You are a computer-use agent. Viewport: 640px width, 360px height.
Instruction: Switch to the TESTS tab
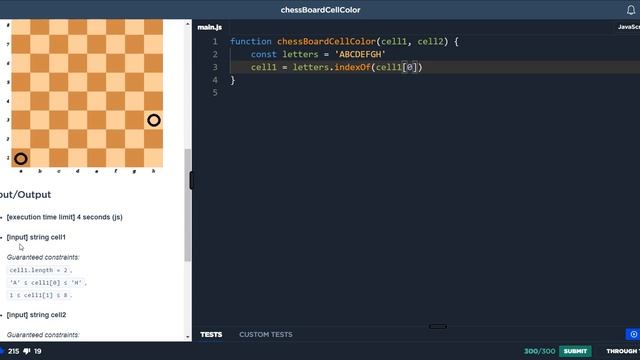tap(211, 334)
